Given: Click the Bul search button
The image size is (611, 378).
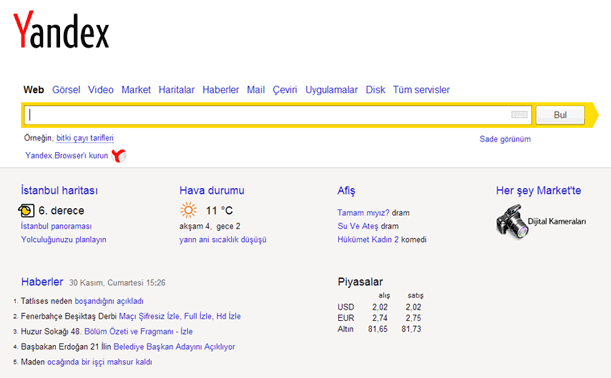Looking at the screenshot, I should (x=560, y=115).
